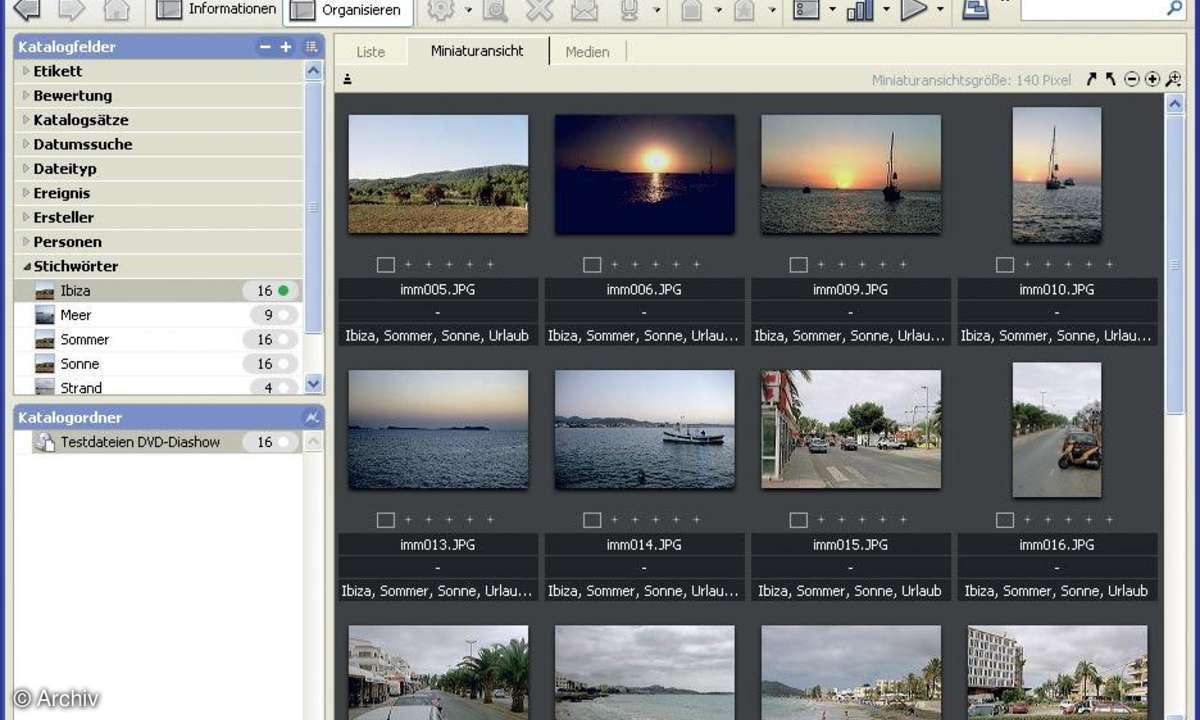Click the magnifier icon in the search field
This screenshot has width=1200, height=720.
tap(1174, 8)
